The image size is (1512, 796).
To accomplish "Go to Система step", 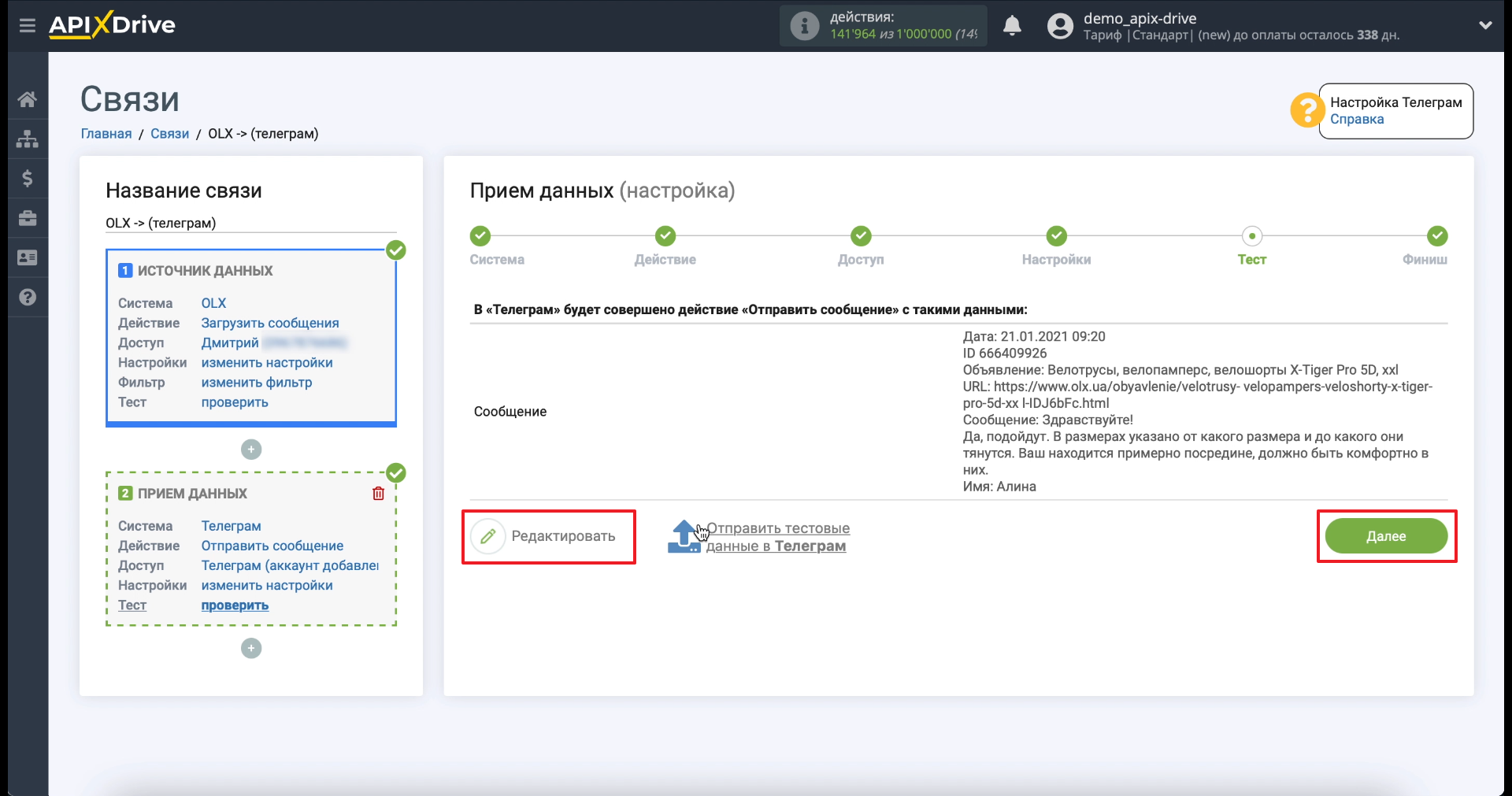I will click(x=480, y=236).
